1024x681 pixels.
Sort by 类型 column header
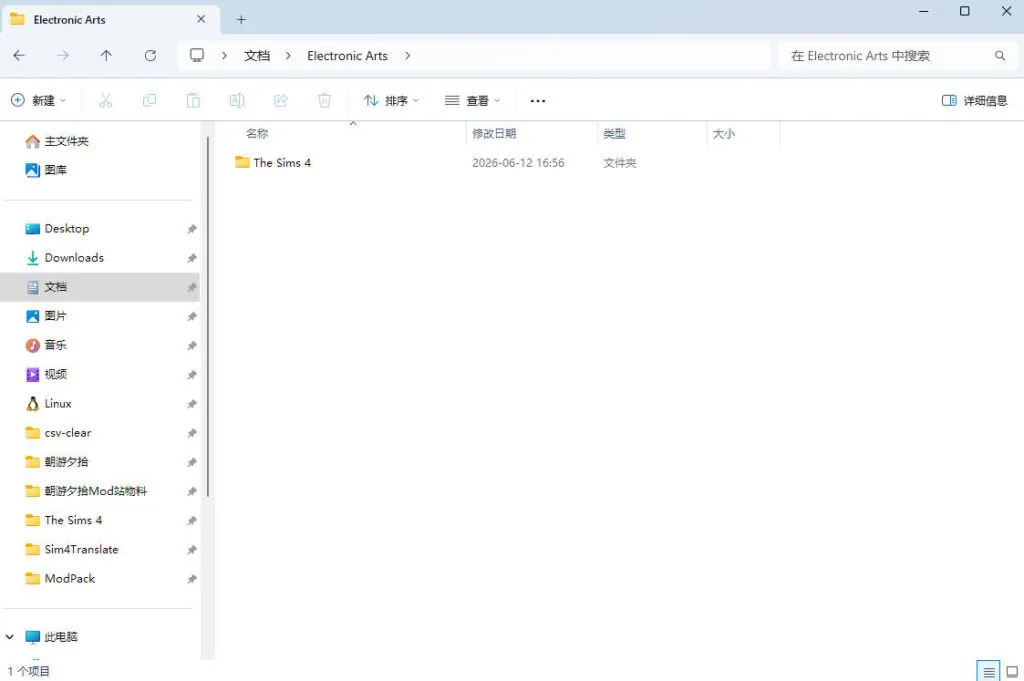tap(614, 133)
